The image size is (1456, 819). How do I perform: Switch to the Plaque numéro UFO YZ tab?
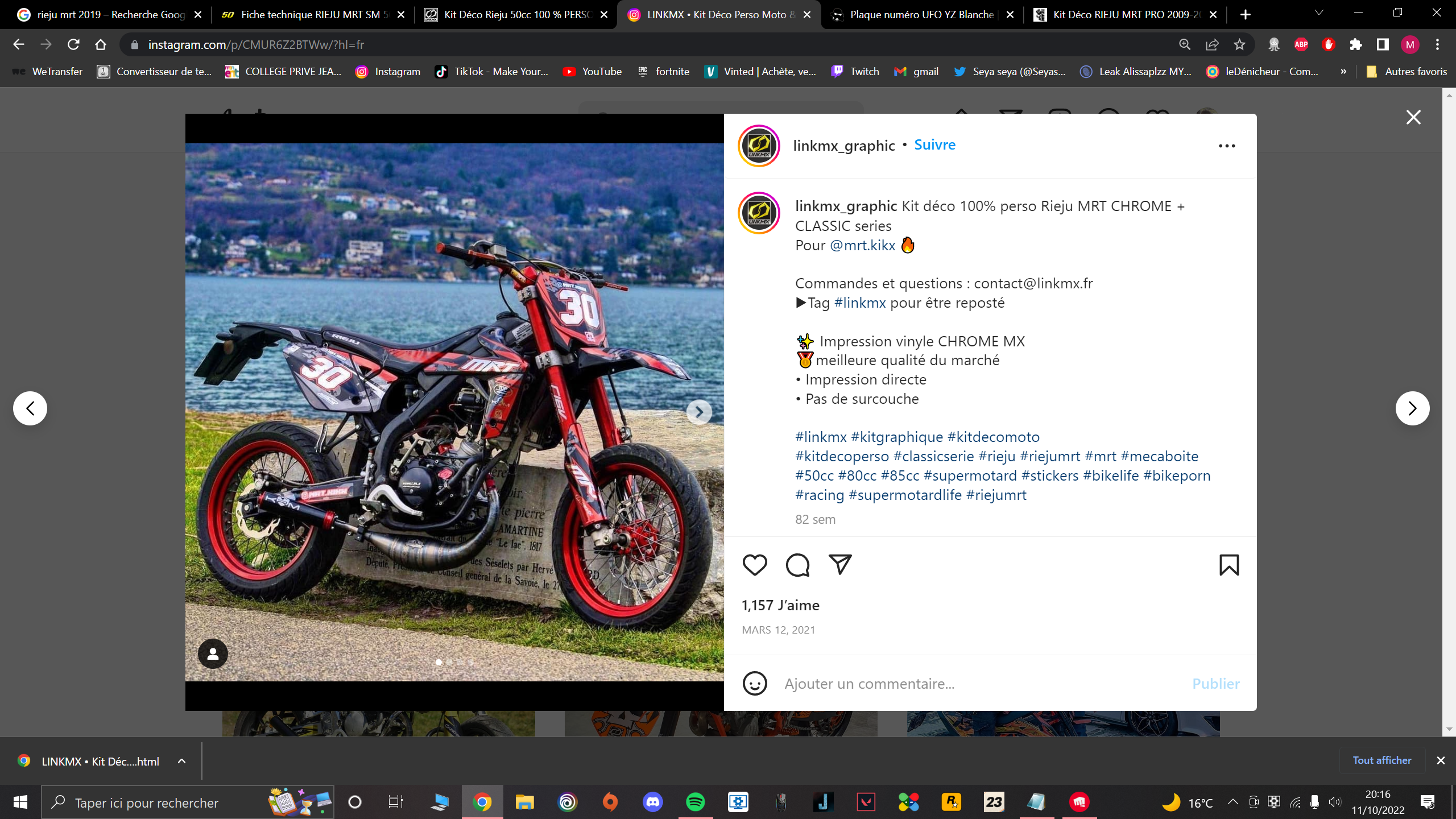click(x=921, y=15)
